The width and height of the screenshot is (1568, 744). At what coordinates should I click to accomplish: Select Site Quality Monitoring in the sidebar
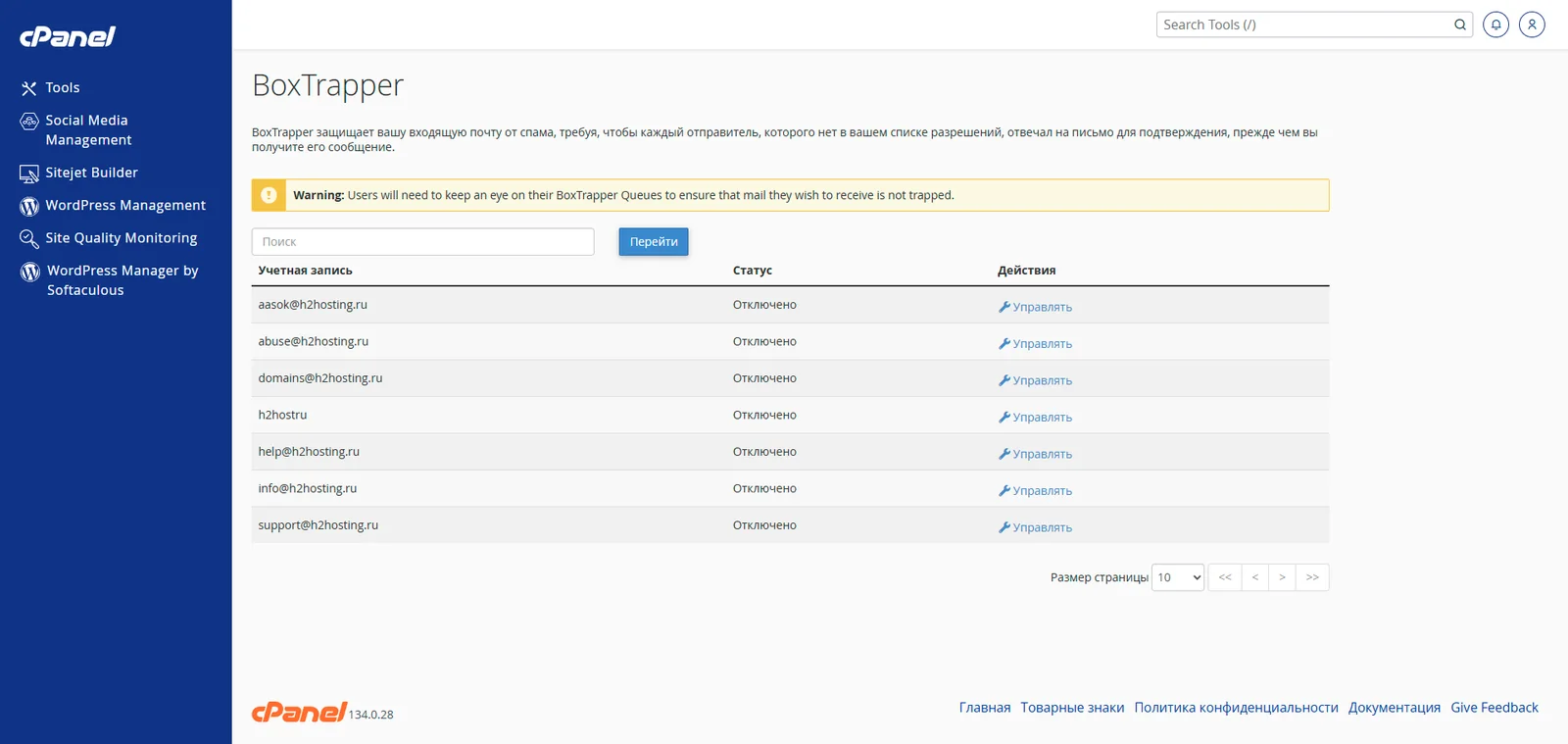click(x=122, y=238)
